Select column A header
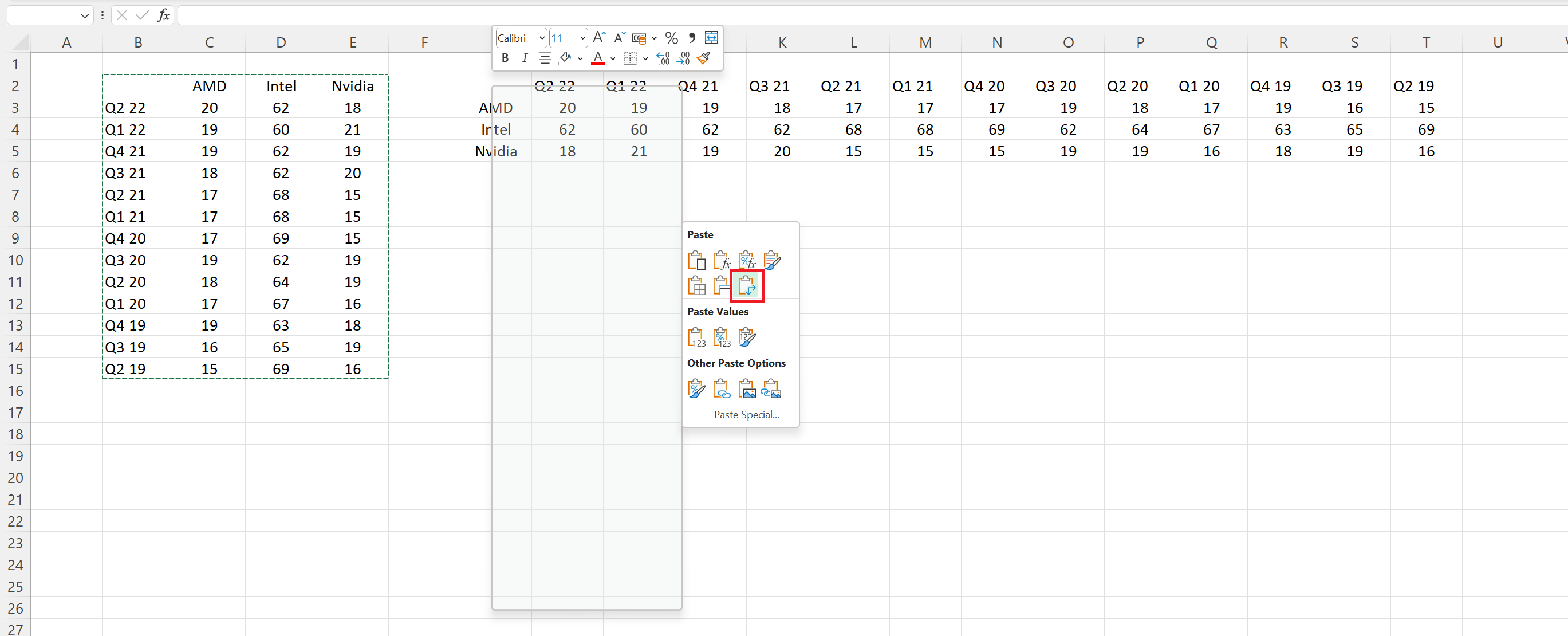 click(66, 42)
